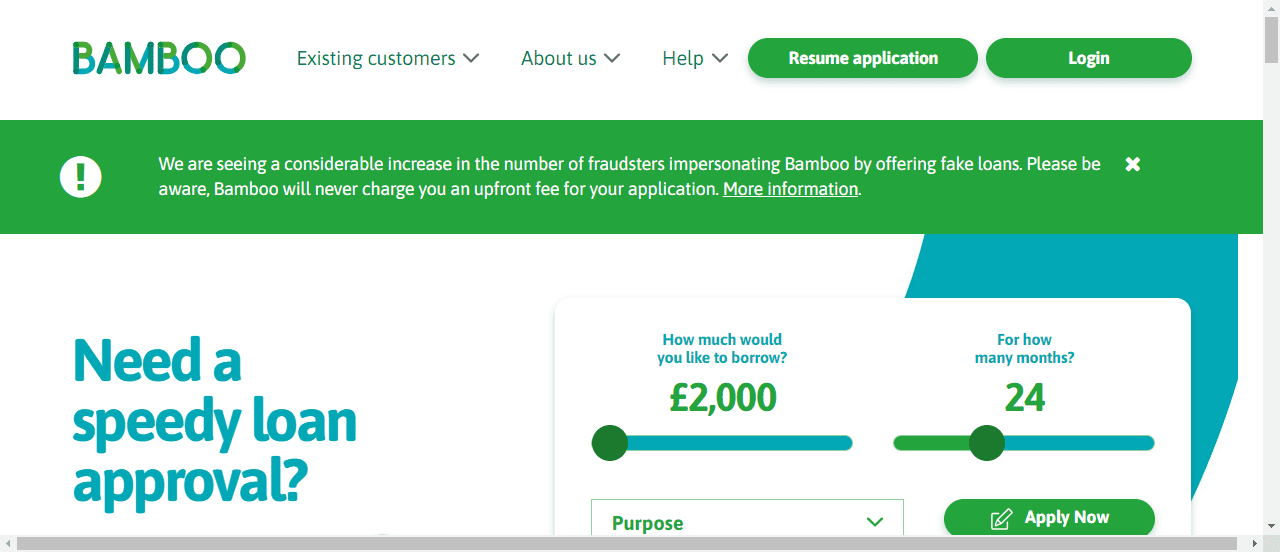Viewport: 1280px width, 552px height.
Task: Click the vertical scrollbar down arrow
Action: (x=1271, y=526)
